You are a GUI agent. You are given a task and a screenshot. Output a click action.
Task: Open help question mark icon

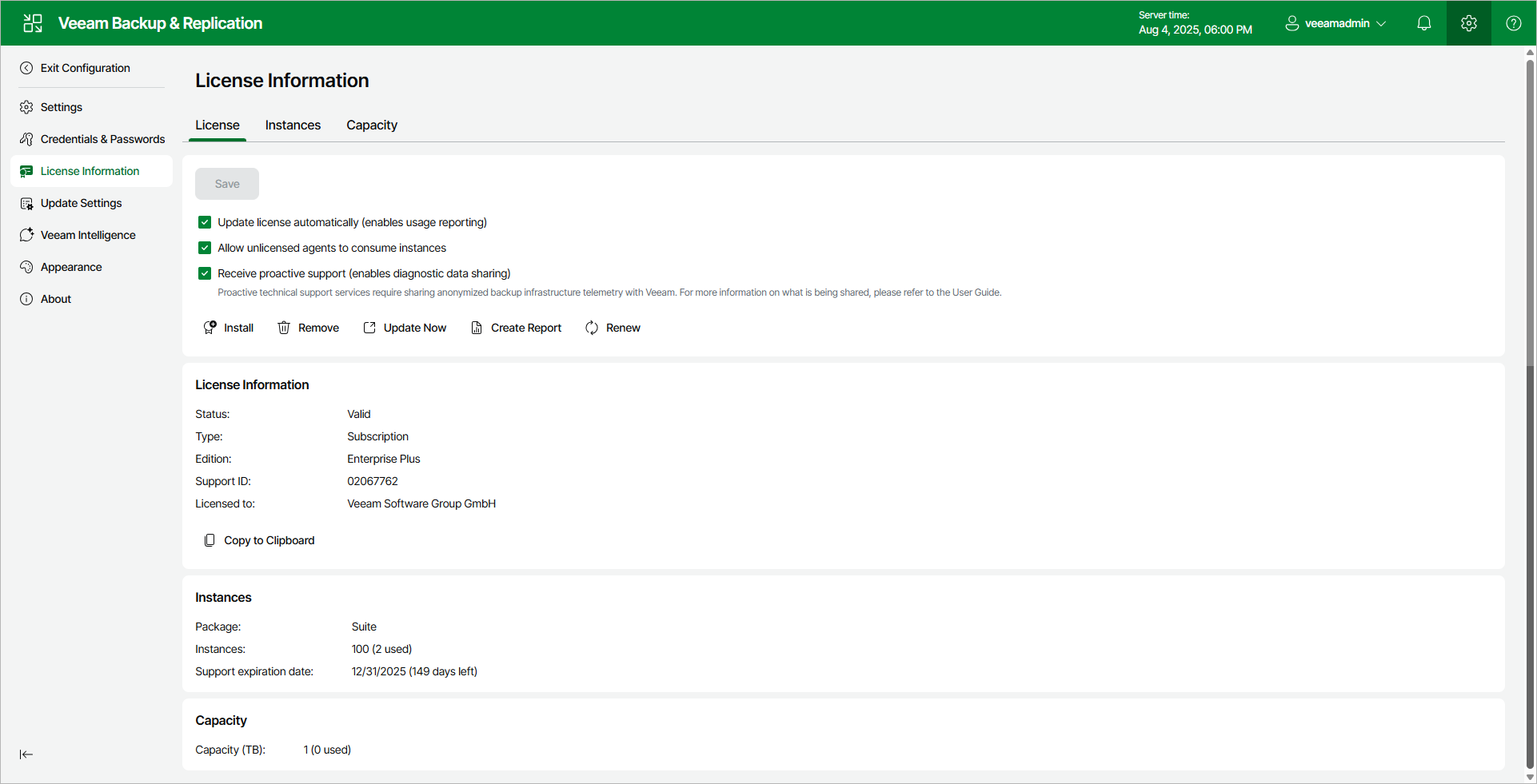(x=1514, y=23)
